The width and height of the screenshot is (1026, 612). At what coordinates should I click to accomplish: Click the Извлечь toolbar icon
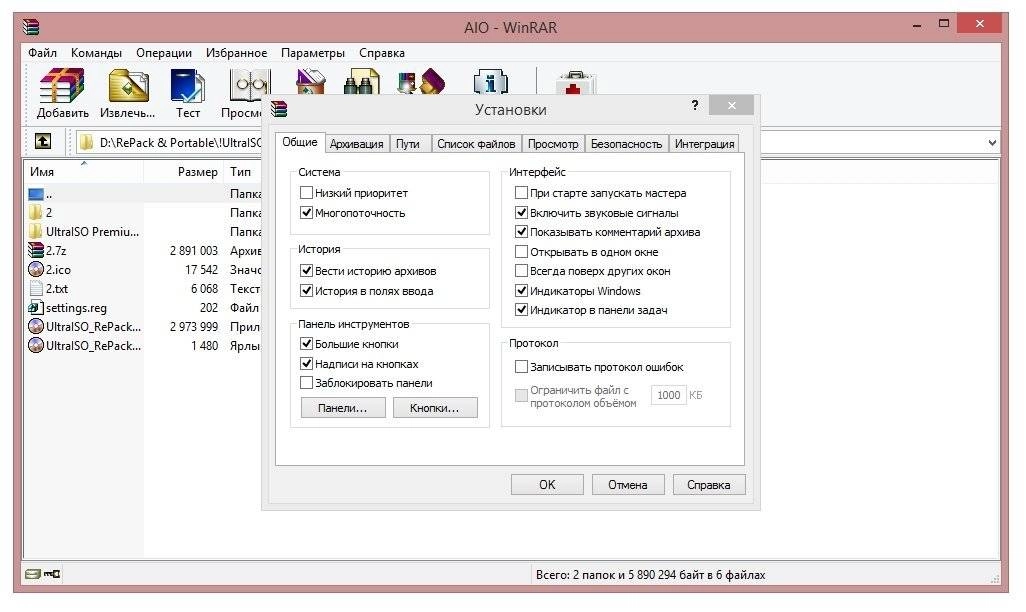[x=128, y=86]
